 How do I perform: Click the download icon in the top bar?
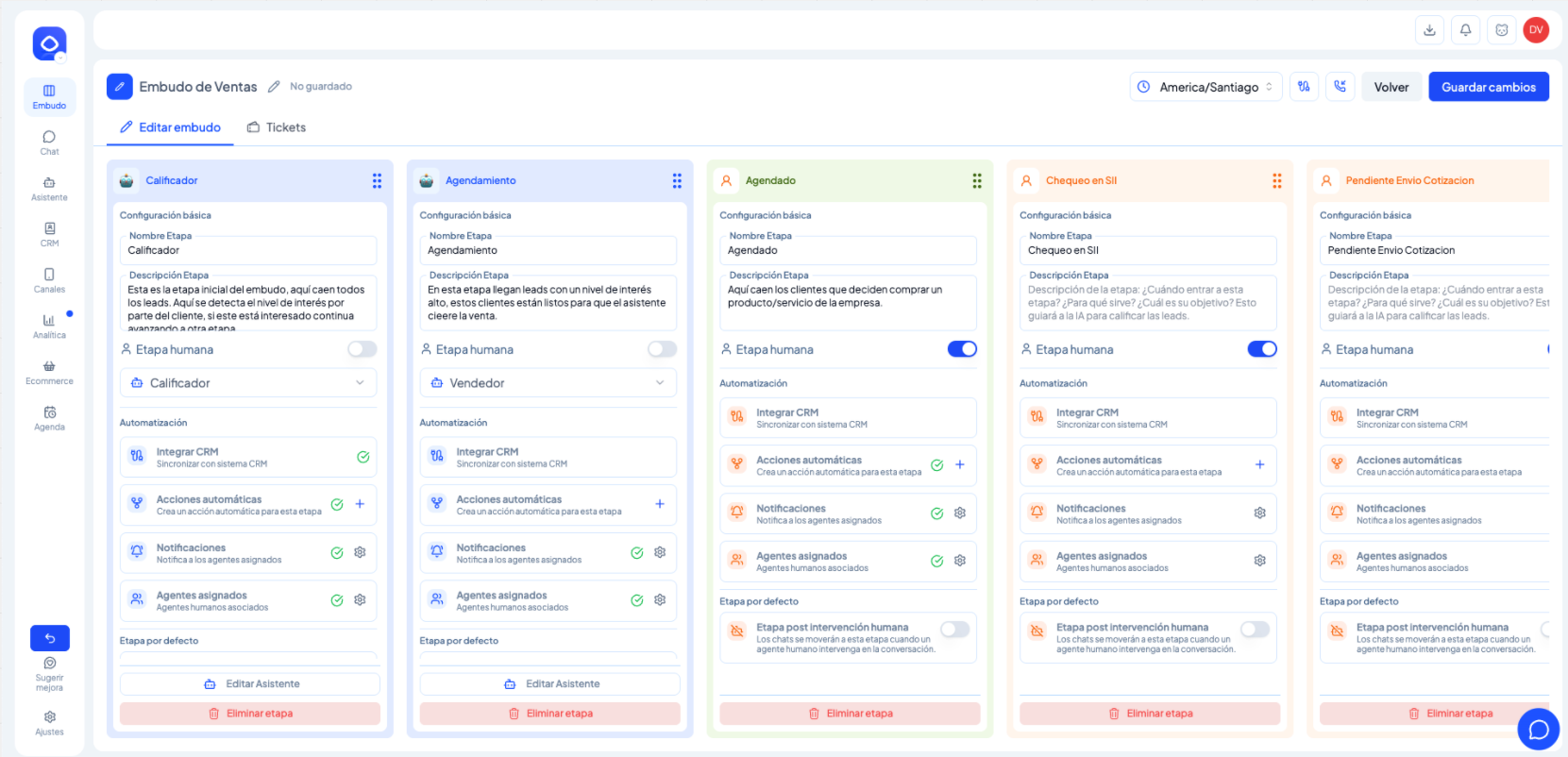(x=1429, y=30)
